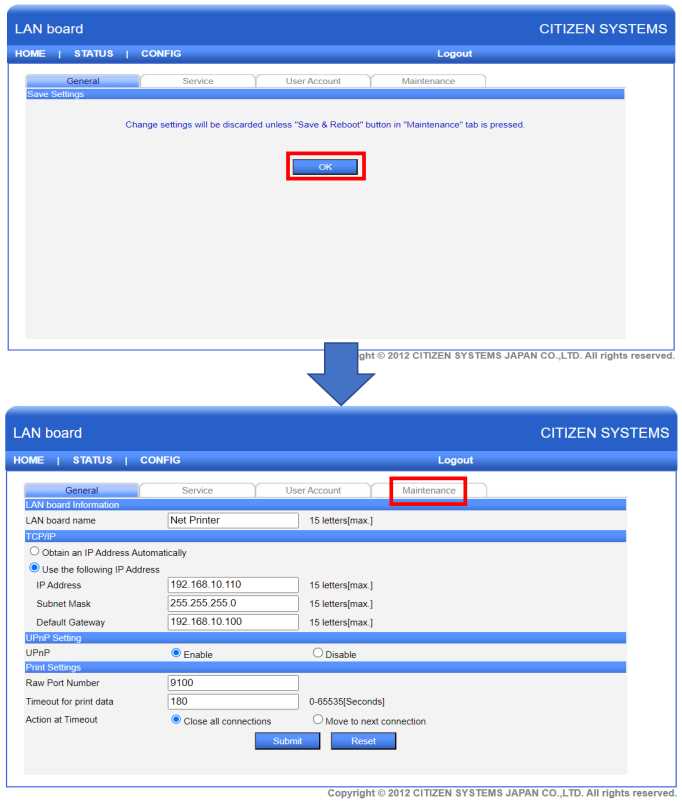
Task: Select Obtain an IP Address Automatically
Action: click(35, 551)
